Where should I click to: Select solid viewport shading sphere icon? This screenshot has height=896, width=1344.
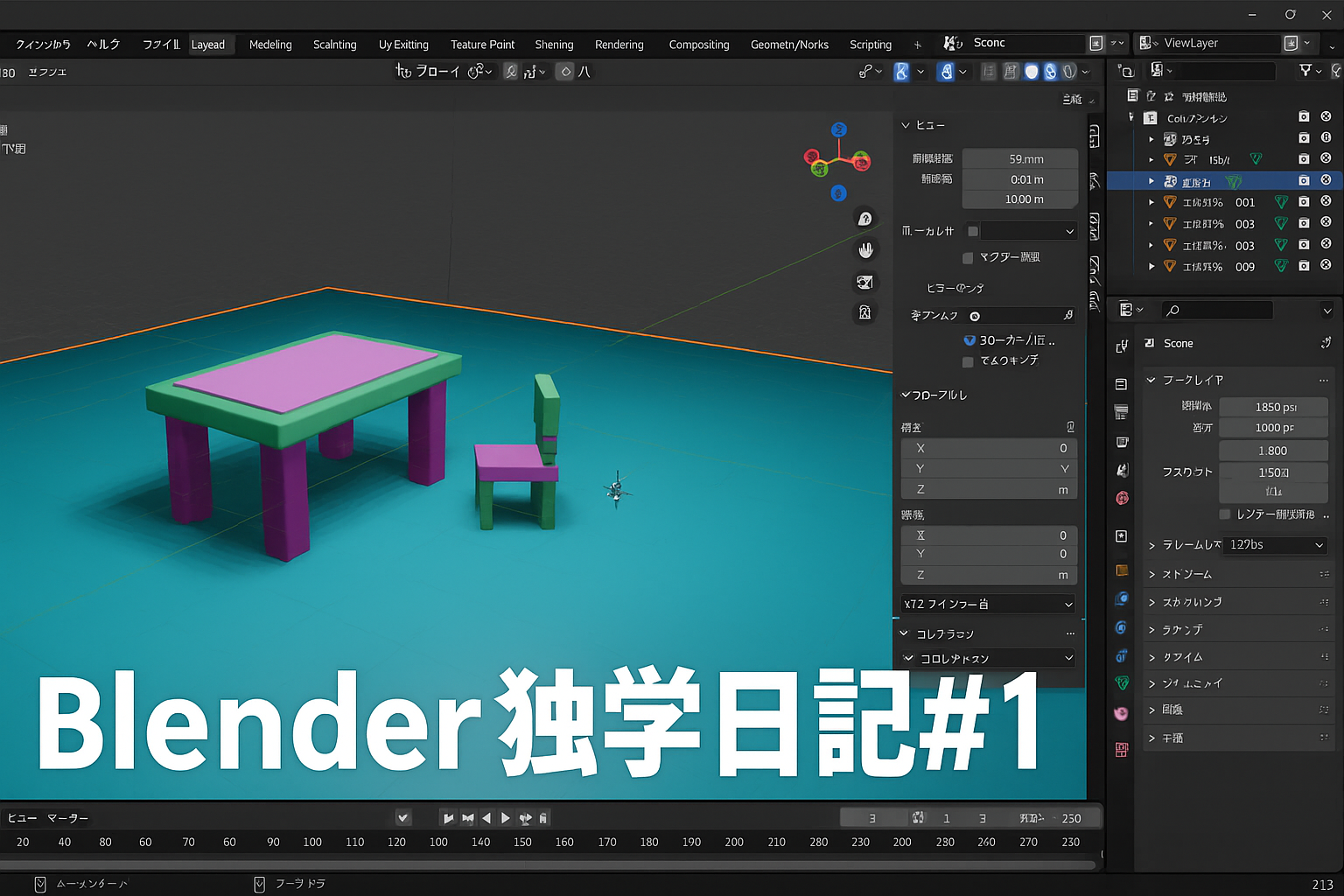click(1032, 72)
